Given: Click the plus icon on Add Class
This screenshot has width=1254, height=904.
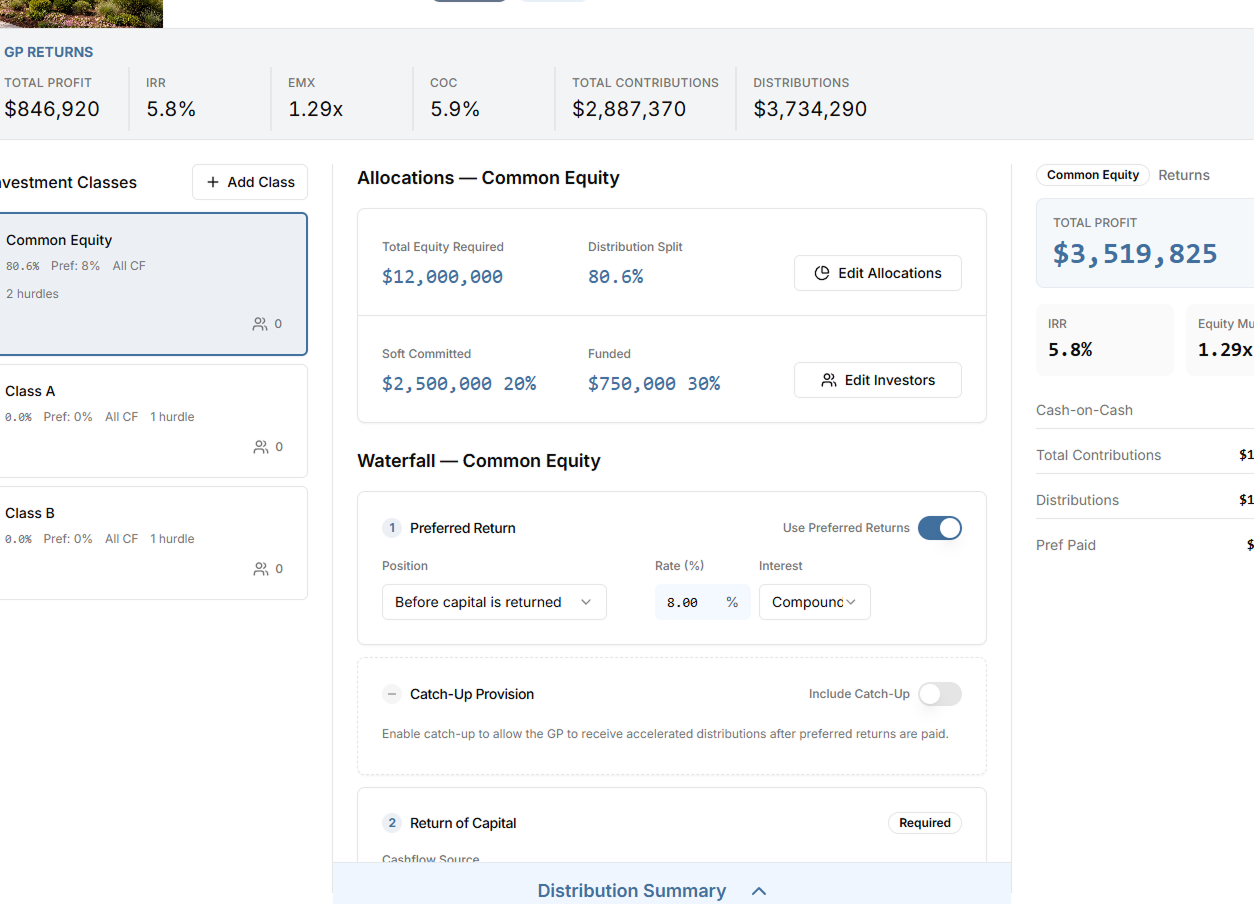Looking at the screenshot, I should 213,182.
